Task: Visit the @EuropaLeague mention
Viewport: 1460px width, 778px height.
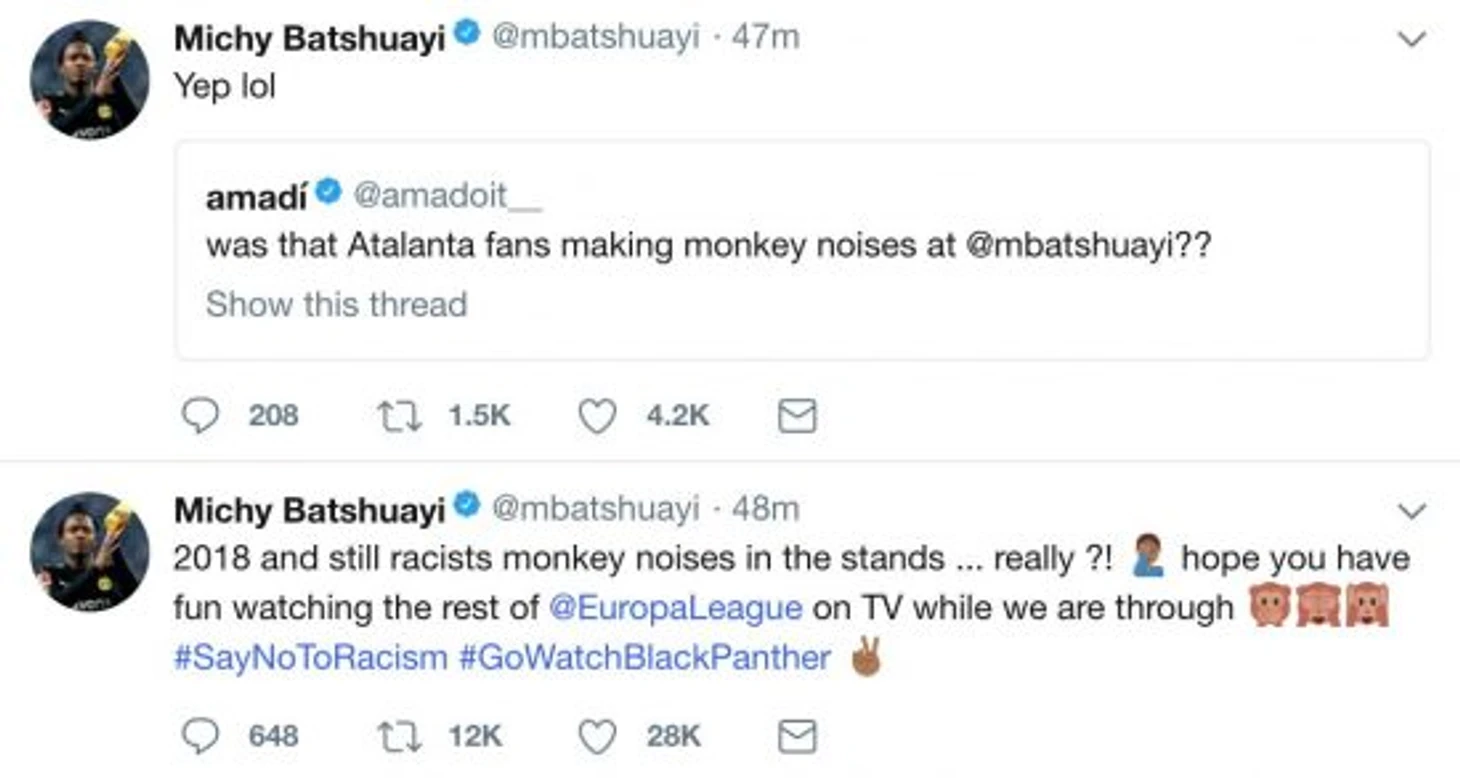Action: [x=675, y=608]
